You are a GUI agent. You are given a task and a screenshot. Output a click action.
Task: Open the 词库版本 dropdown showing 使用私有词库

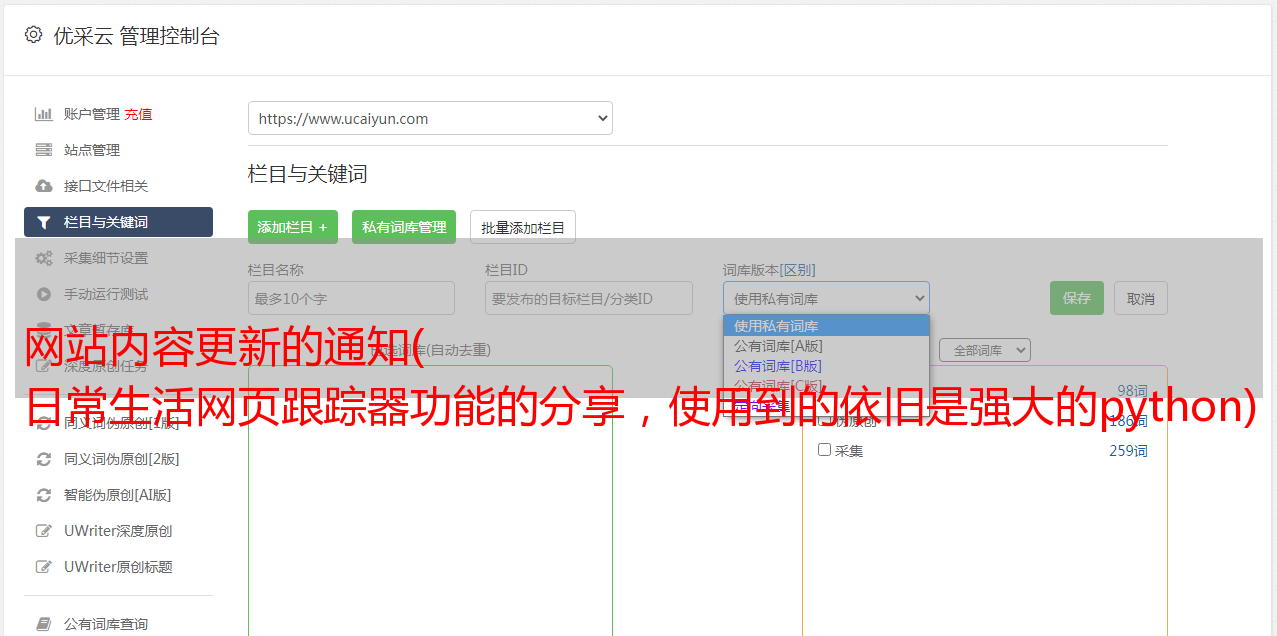[826, 298]
